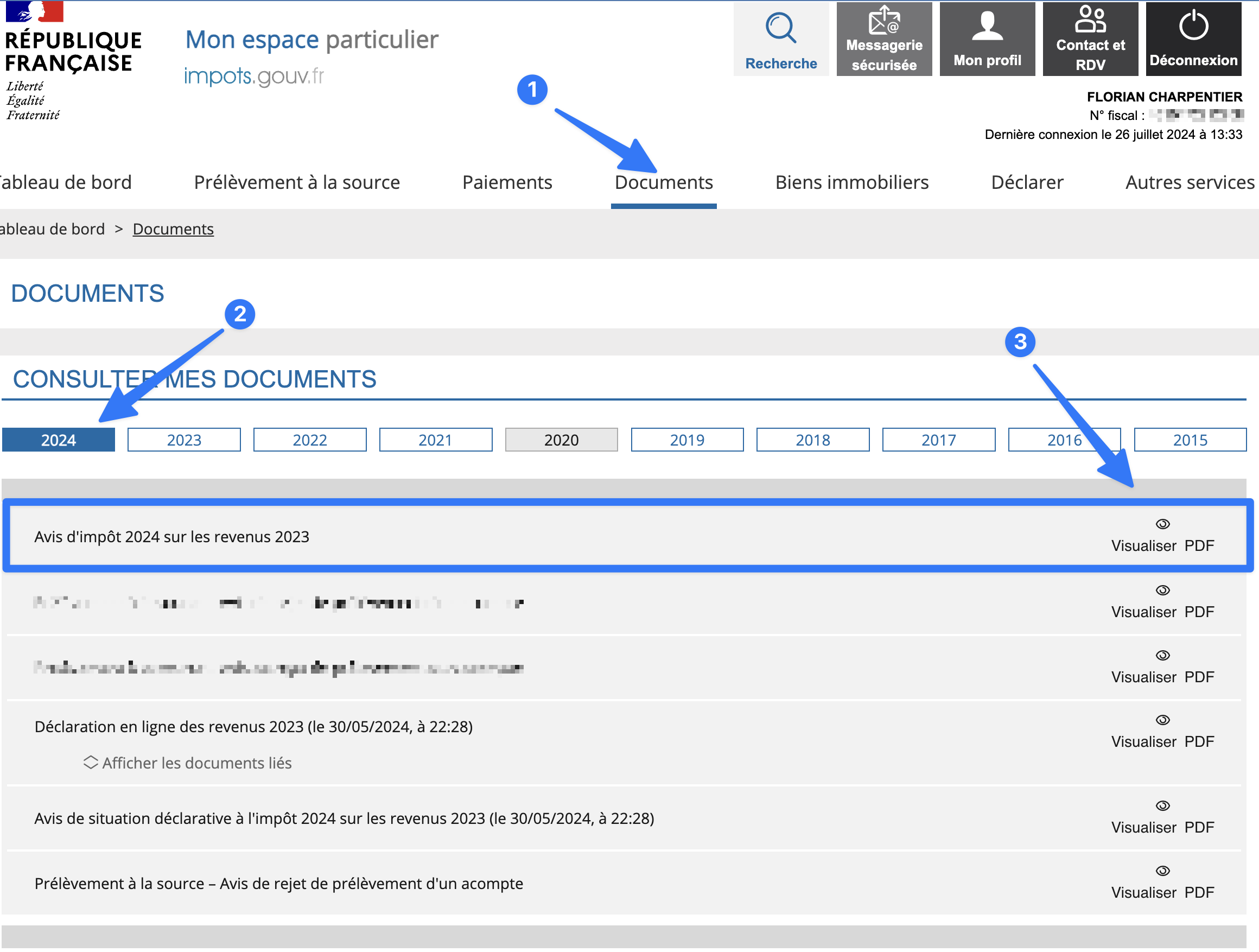The image size is (1259, 952).
Task: Select the 2022 year tab
Action: (310, 440)
